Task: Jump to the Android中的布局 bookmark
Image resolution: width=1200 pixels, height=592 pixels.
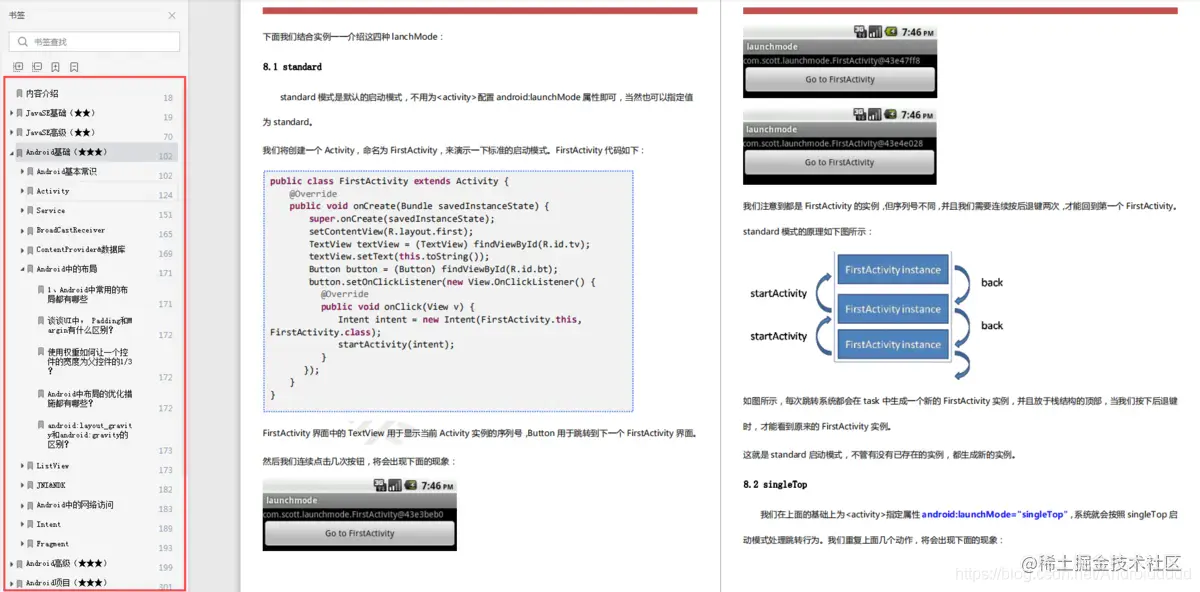Action: [x=67, y=269]
